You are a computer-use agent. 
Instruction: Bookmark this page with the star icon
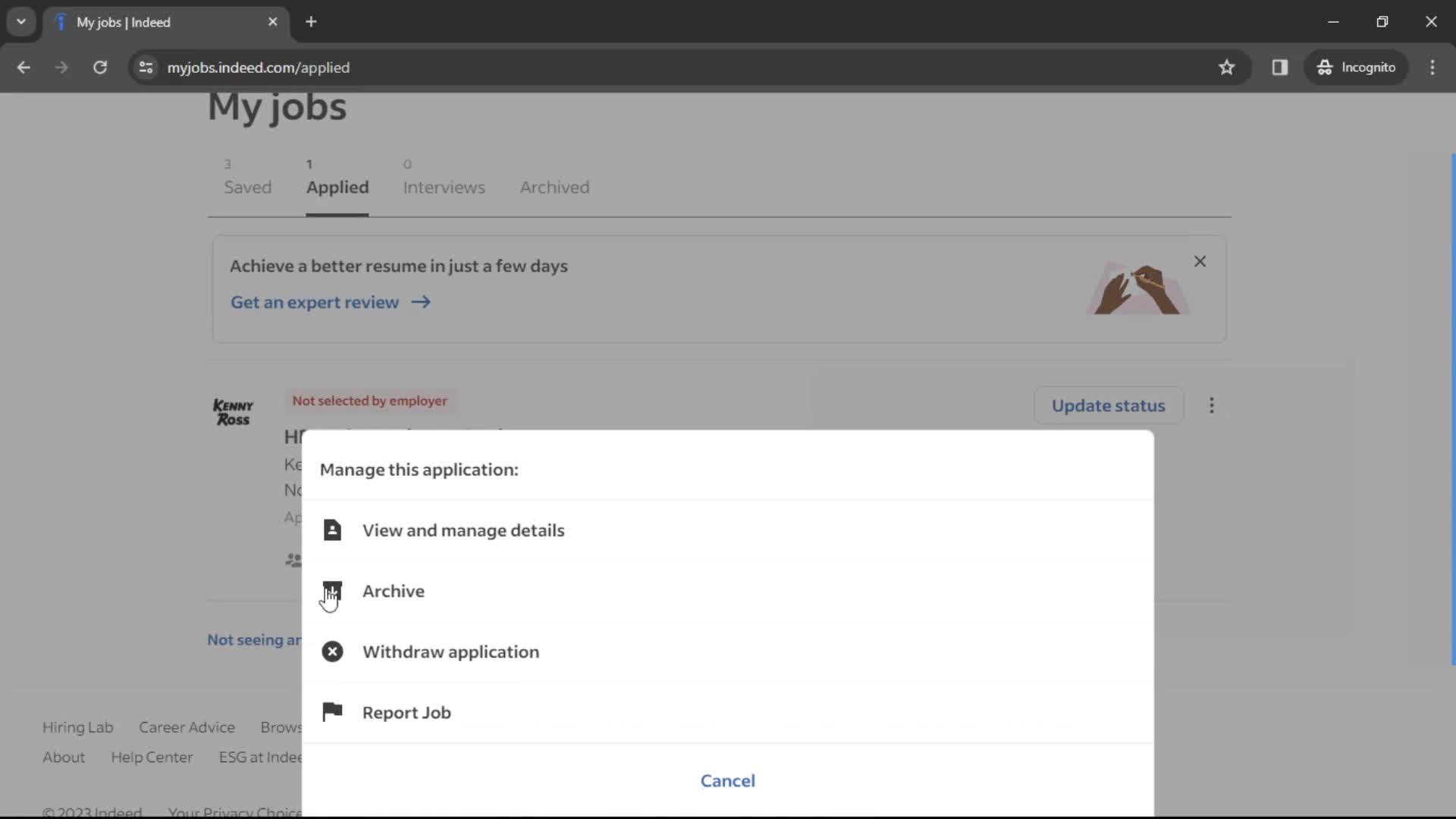pyautogui.click(x=1226, y=67)
